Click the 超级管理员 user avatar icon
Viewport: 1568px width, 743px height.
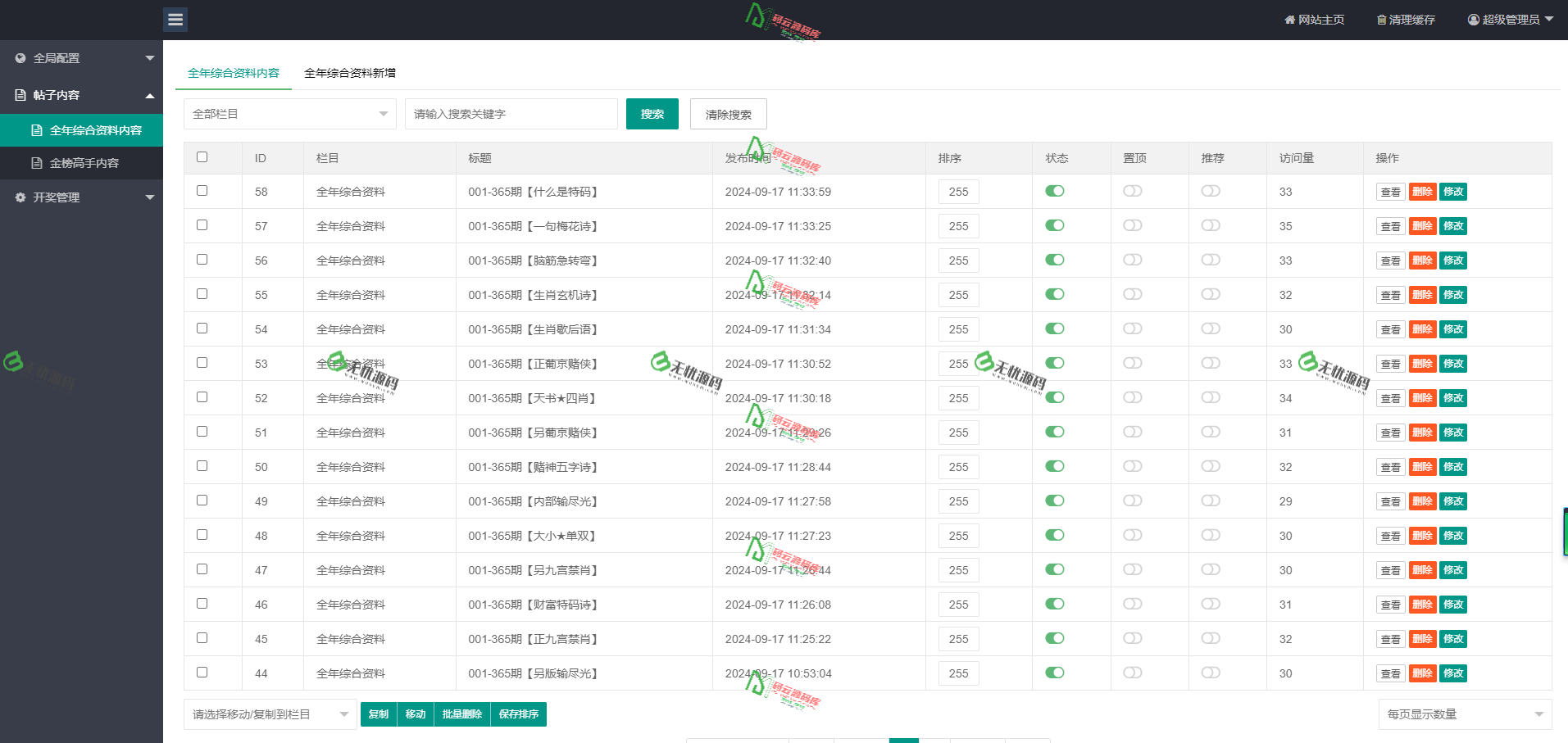click(x=1474, y=20)
